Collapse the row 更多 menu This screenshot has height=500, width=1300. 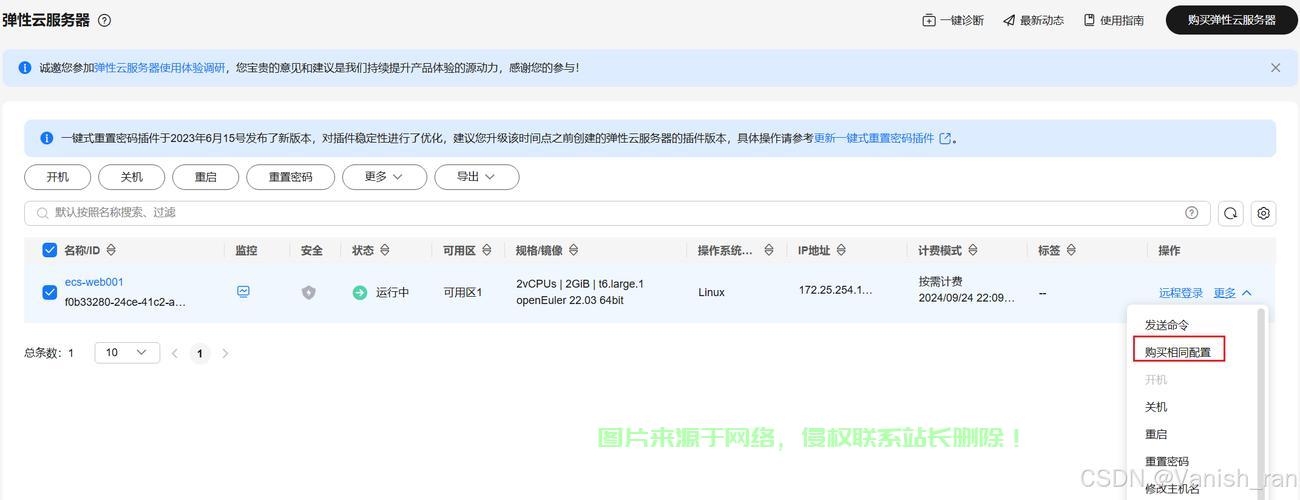click(x=1232, y=293)
